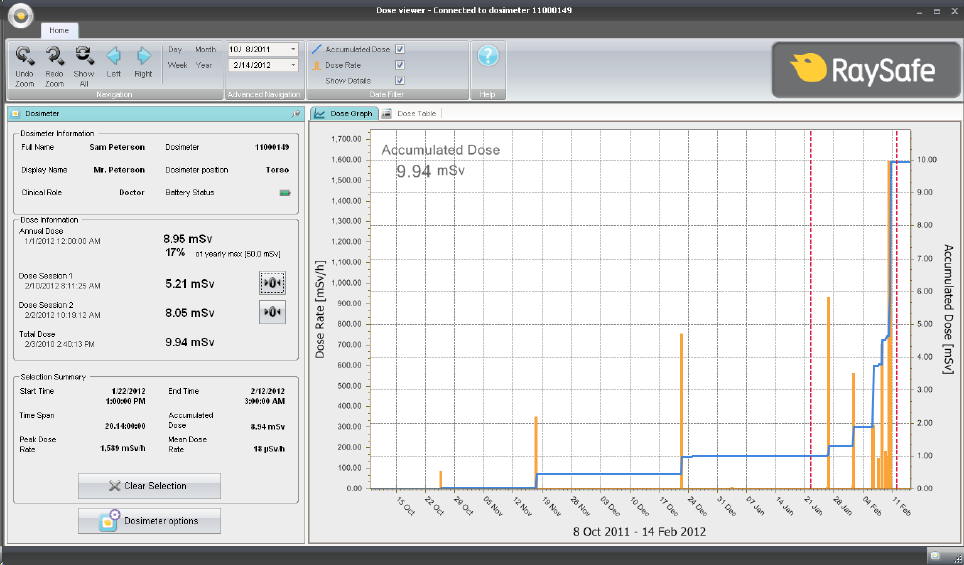Toggle the Dose Rate checkbox

click(x=400, y=65)
